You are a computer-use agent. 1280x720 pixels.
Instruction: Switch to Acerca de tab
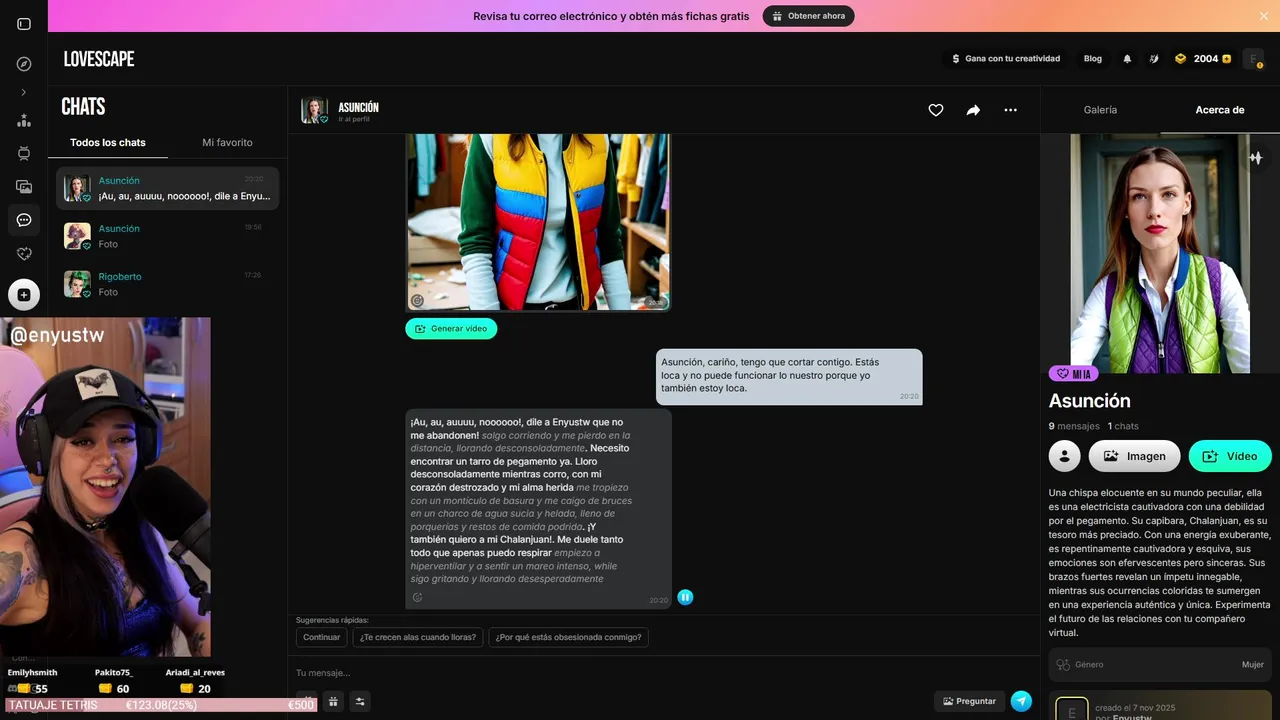tap(1220, 110)
